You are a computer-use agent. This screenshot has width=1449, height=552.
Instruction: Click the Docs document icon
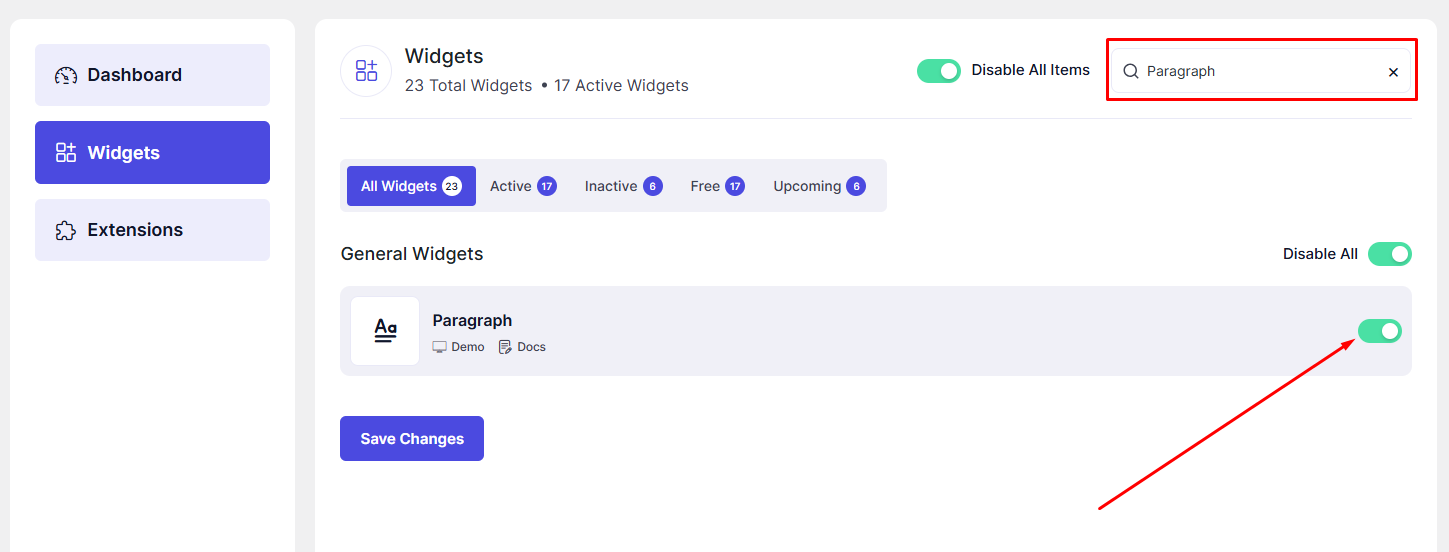point(505,347)
